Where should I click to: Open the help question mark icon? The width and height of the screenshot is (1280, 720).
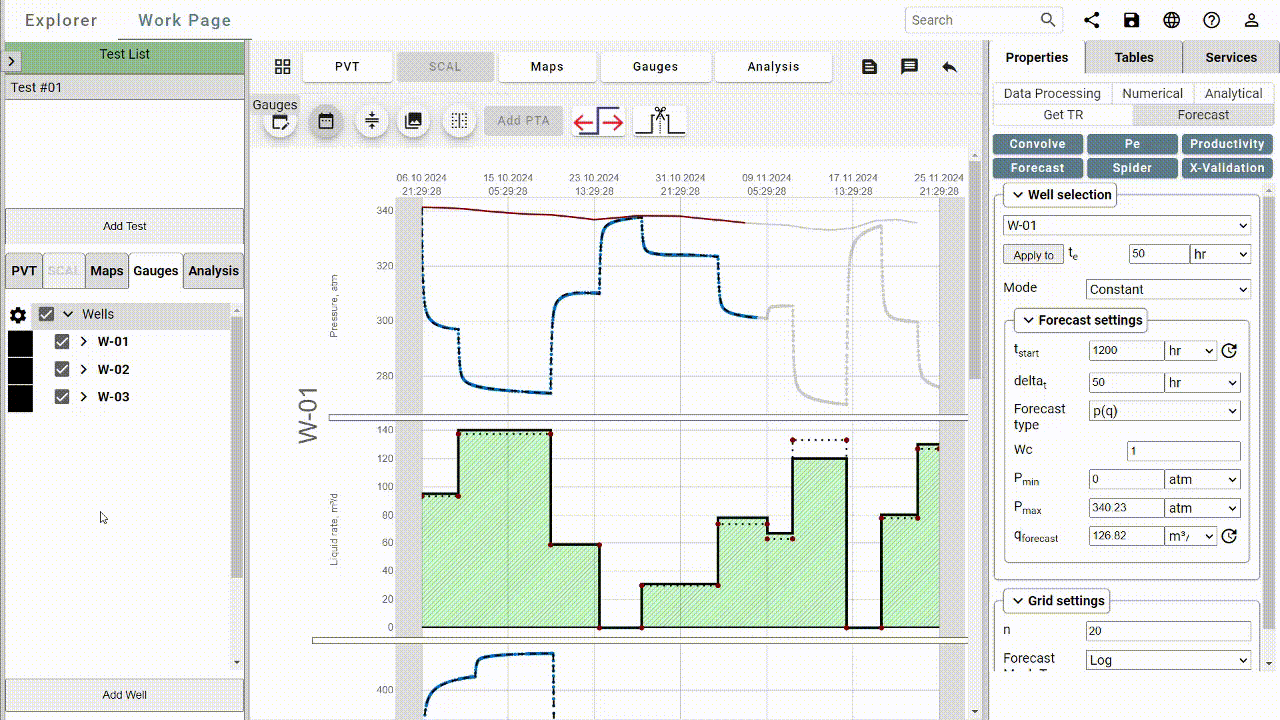coord(1212,20)
